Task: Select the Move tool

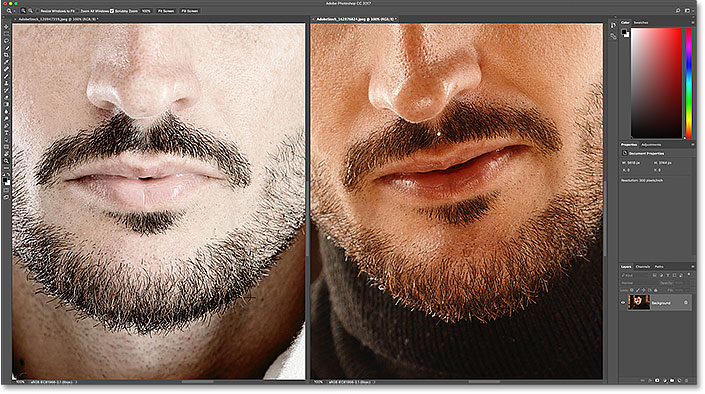Action: click(6, 27)
